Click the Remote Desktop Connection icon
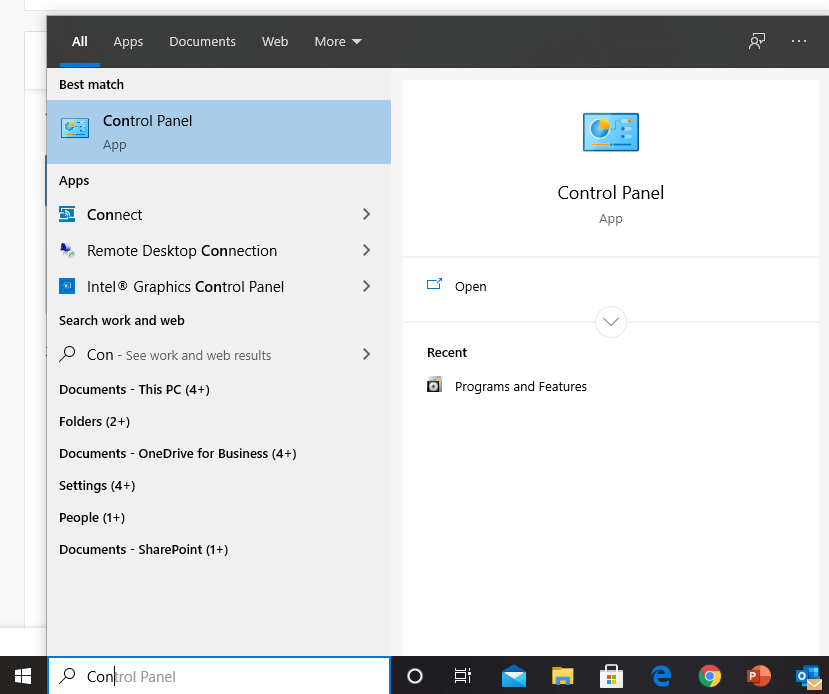 (67, 250)
